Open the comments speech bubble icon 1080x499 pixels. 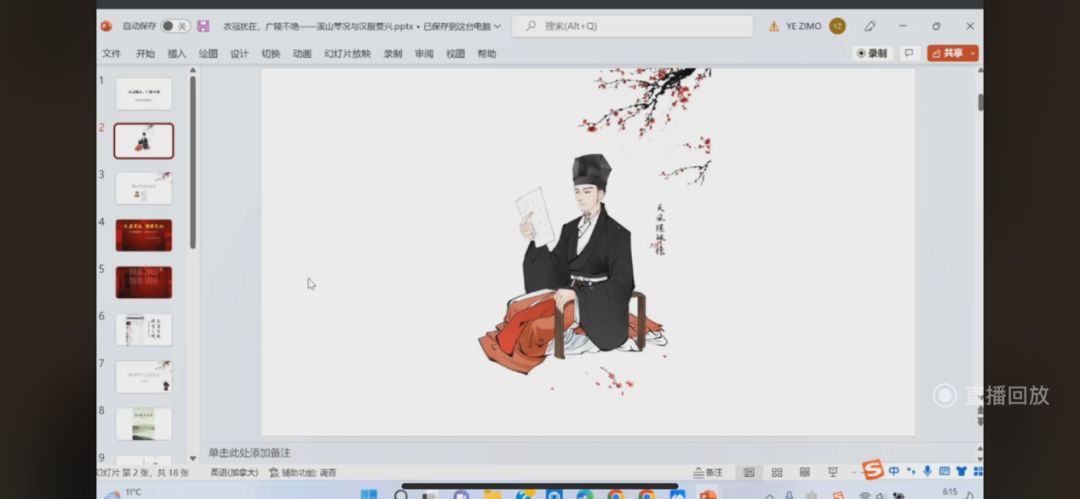pos(909,53)
